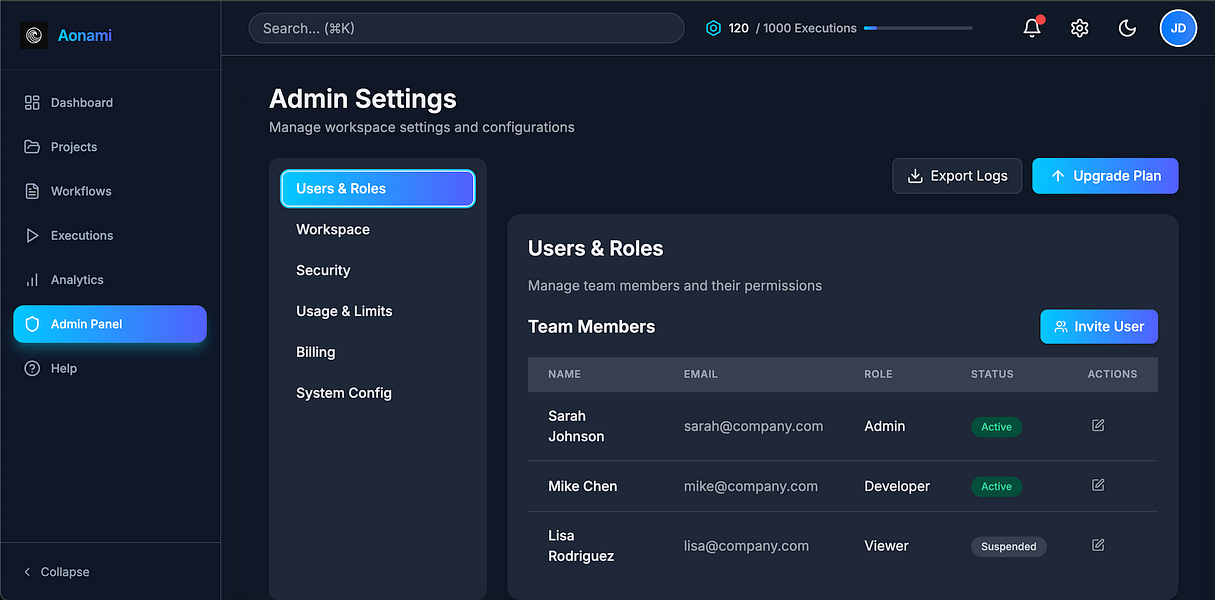Click the 1000 Executions counter text
The height and width of the screenshot is (600, 1215).
(806, 28)
